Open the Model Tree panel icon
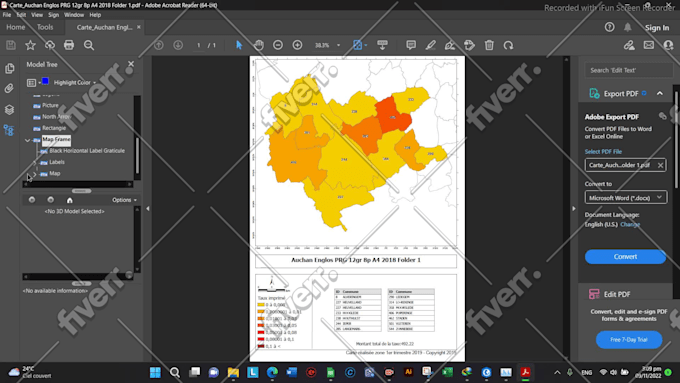 (9, 130)
